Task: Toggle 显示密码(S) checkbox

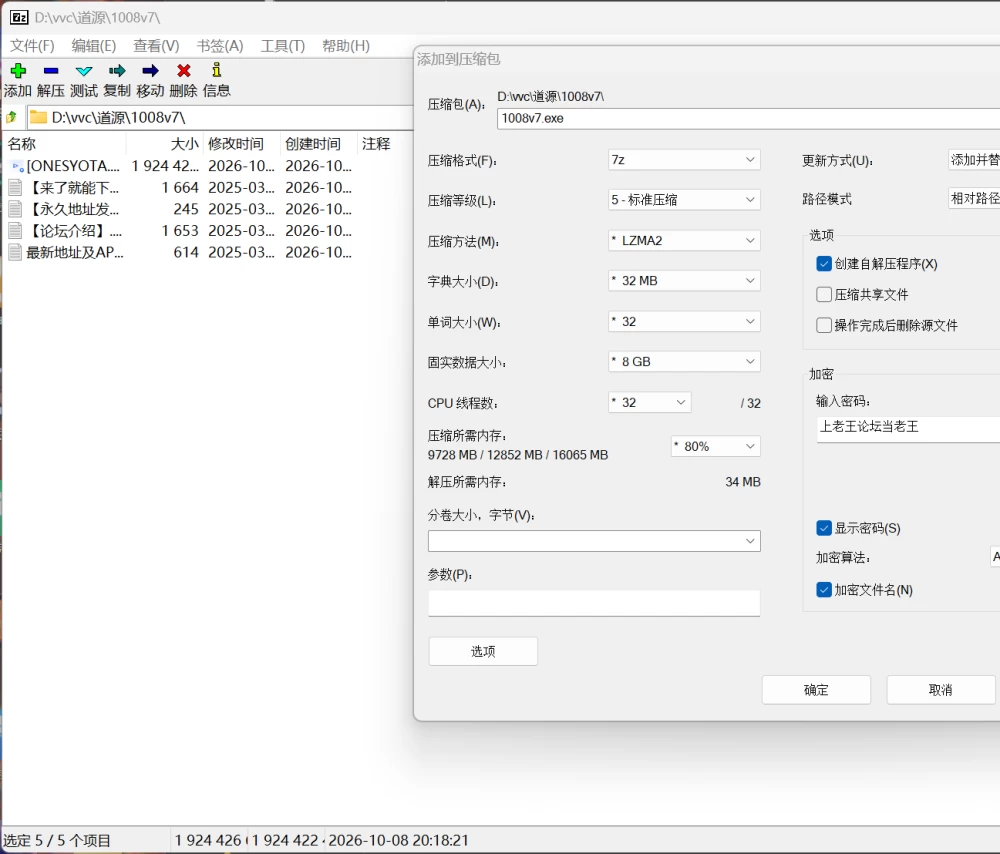Action: click(x=824, y=528)
